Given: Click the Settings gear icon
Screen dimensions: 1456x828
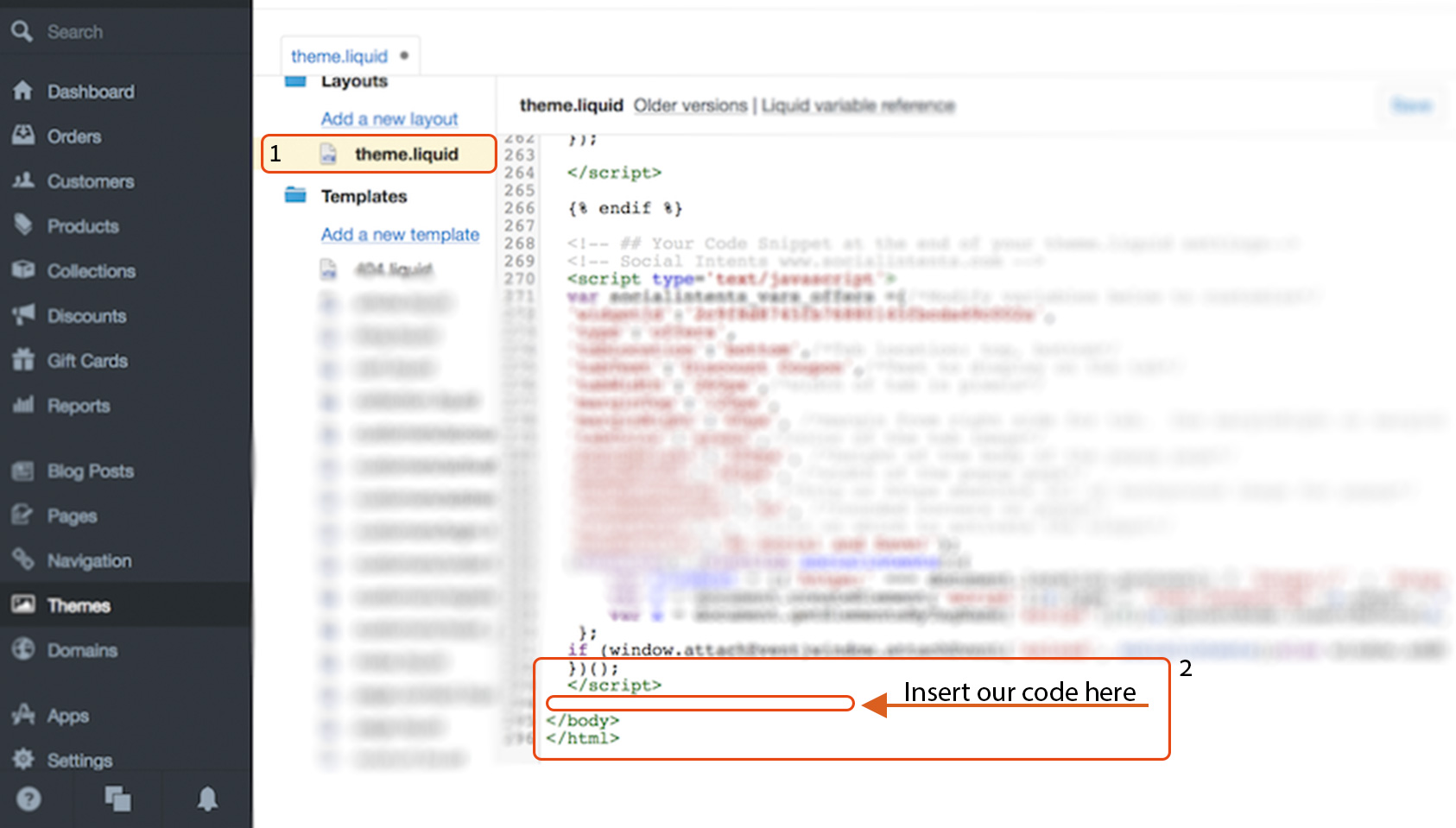Looking at the screenshot, I should [x=23, y=759].
